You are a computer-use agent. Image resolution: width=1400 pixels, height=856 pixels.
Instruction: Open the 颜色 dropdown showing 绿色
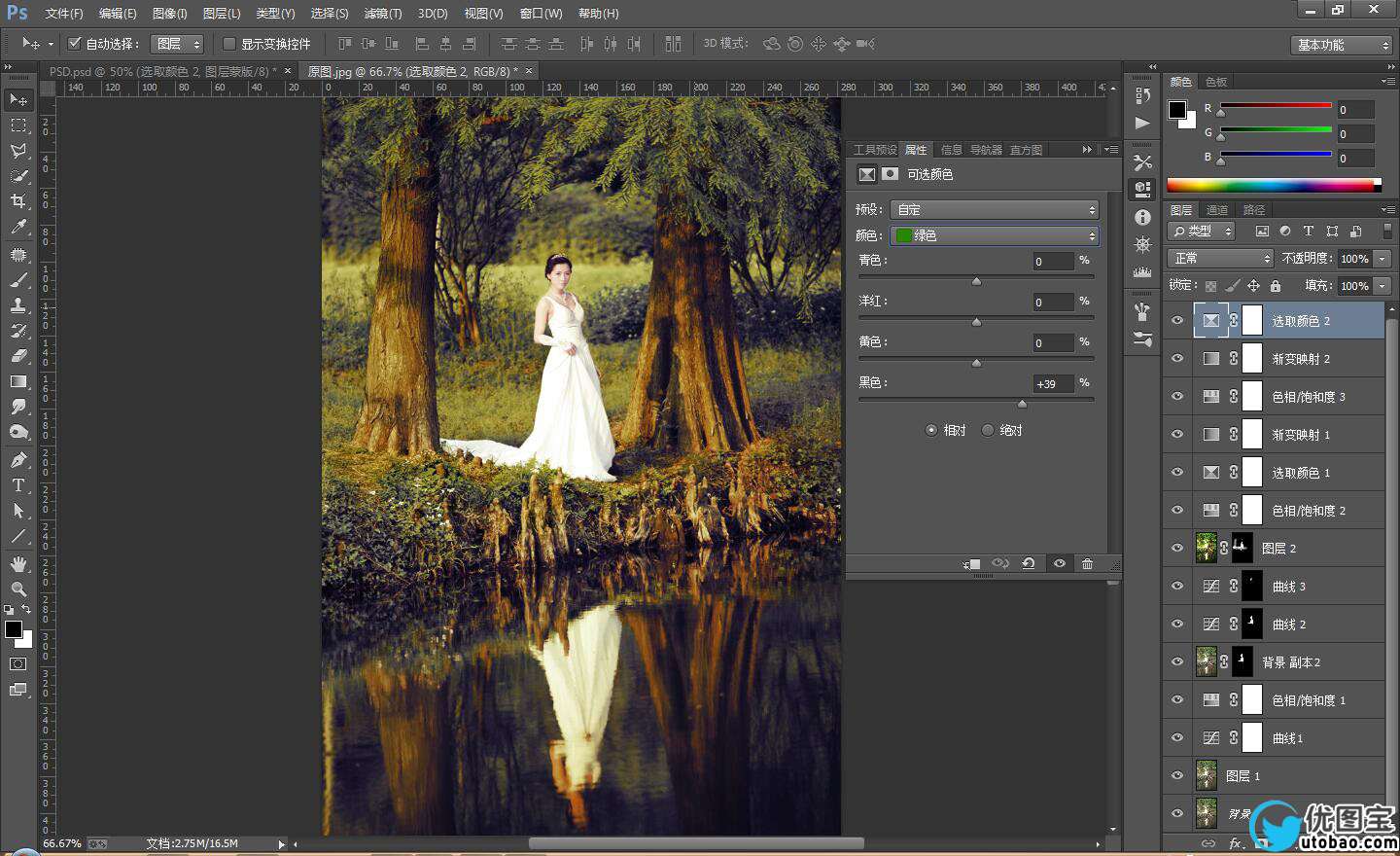pyautogui.click(x=994, y=235)
